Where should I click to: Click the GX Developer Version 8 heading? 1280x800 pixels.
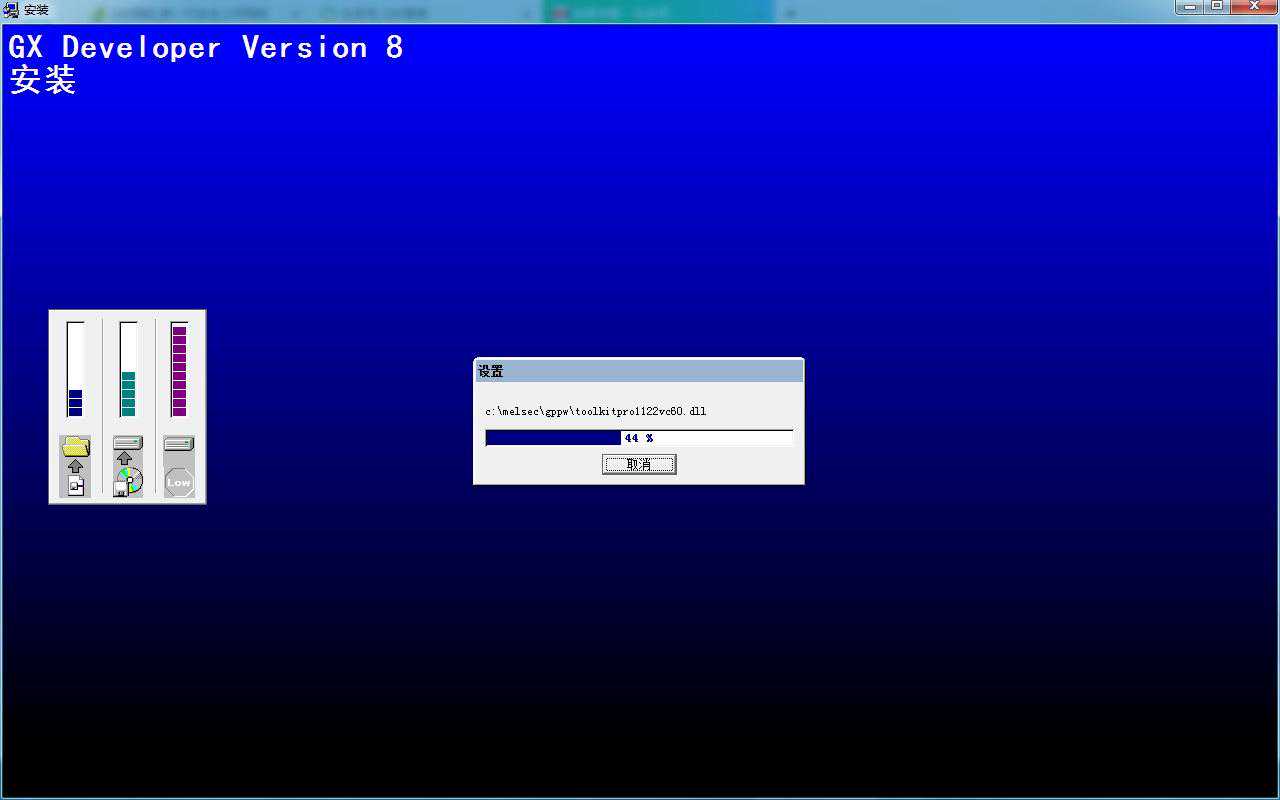click(x=206, y=47)
